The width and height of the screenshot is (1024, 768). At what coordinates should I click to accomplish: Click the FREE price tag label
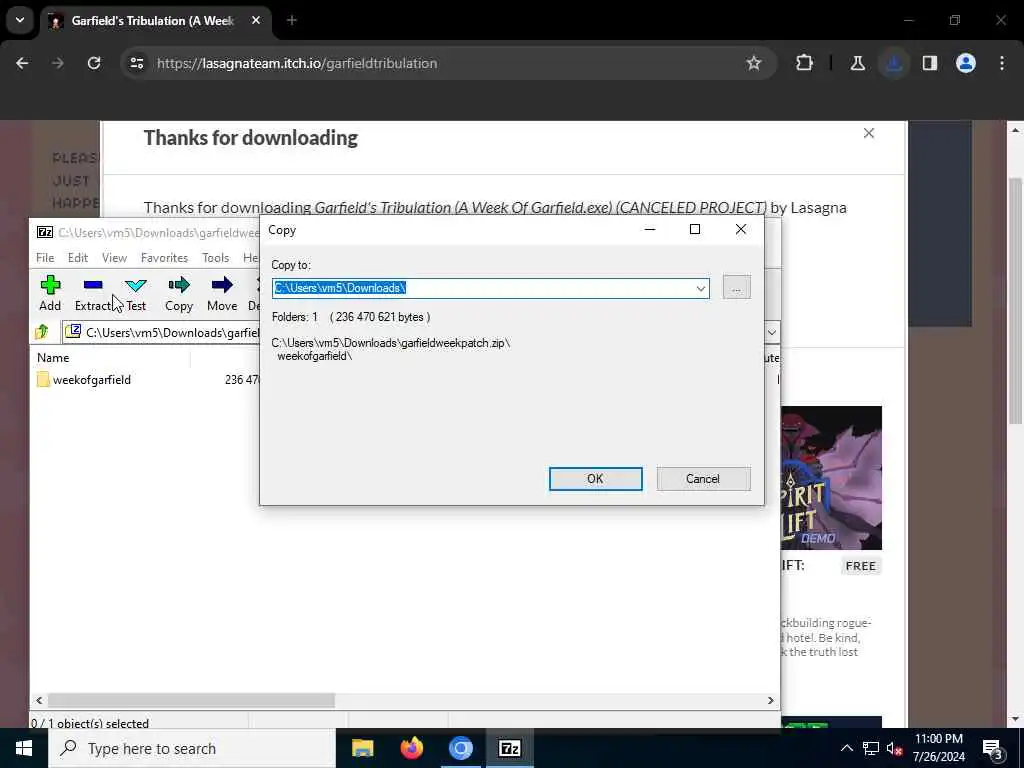click(x=861, y=566)
